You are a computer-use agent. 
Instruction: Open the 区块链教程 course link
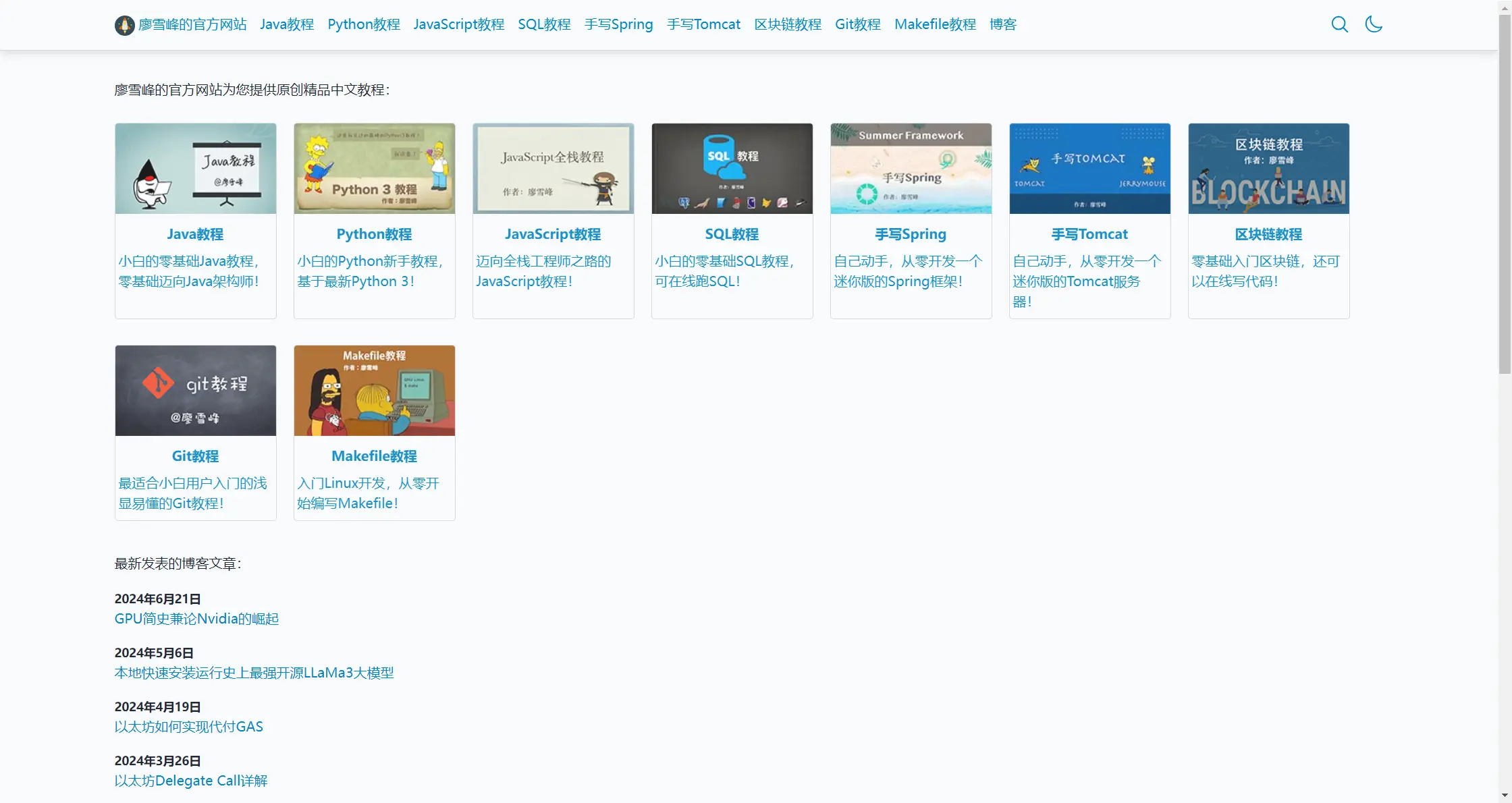(1268, 234)
